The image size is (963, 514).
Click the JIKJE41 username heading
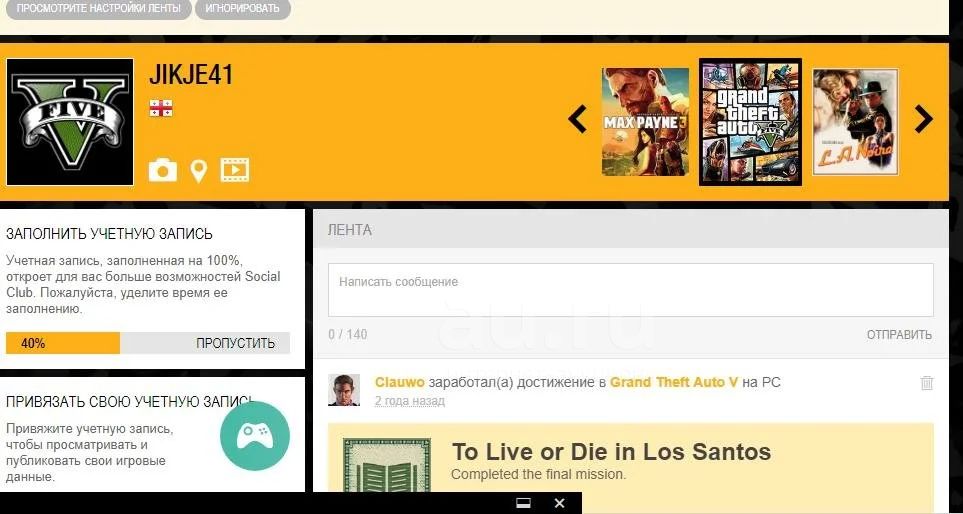(x=191, y=76)
